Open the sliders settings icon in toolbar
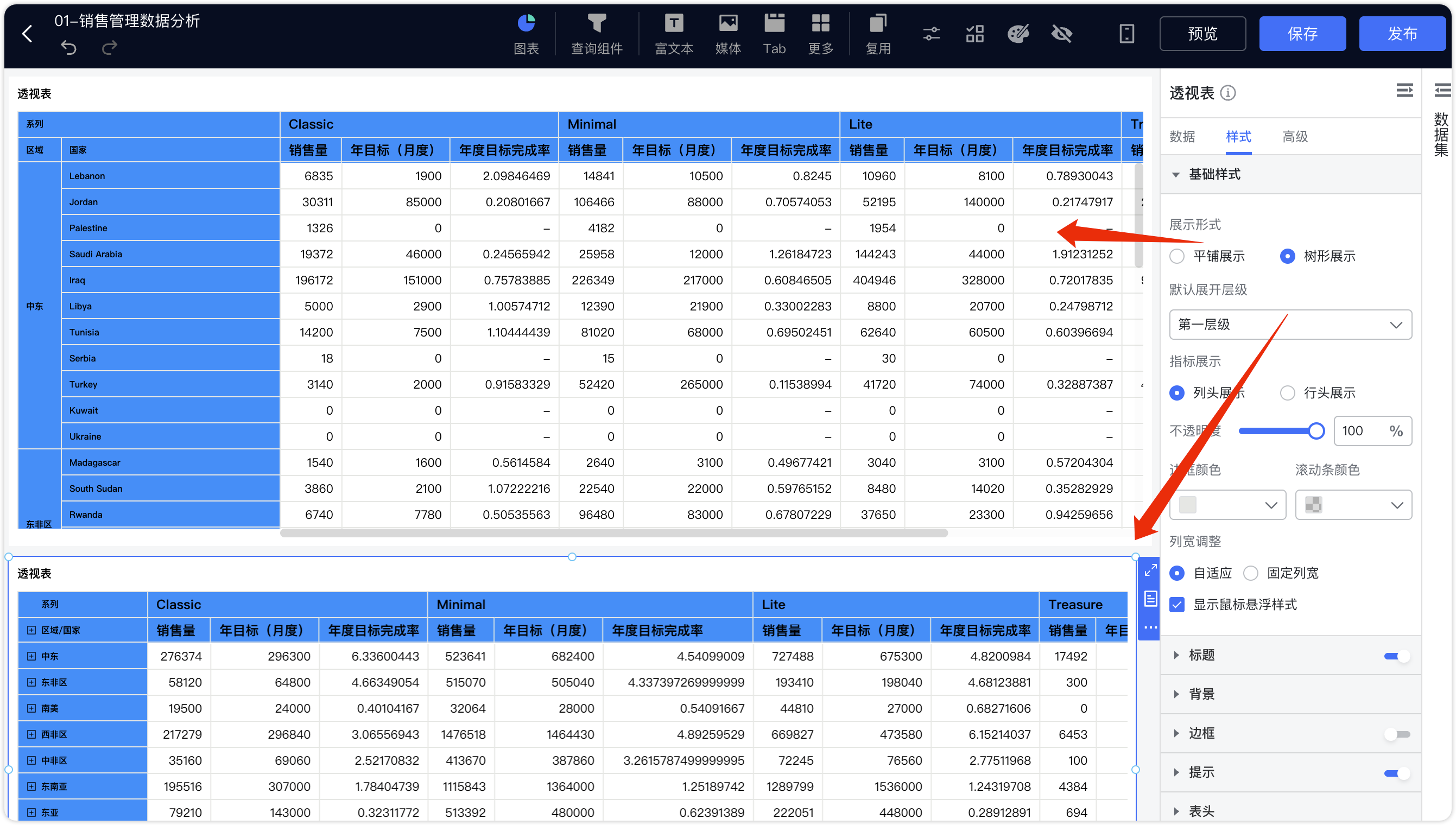 point(930,34)
